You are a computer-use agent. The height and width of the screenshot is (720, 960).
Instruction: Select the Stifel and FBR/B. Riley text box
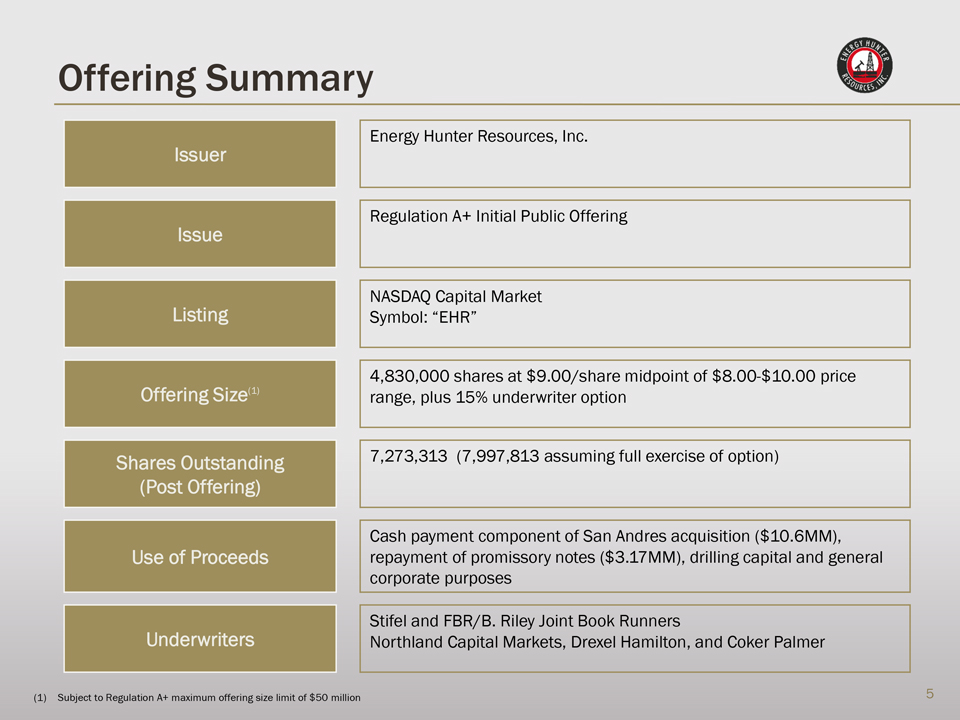(634, 638)
